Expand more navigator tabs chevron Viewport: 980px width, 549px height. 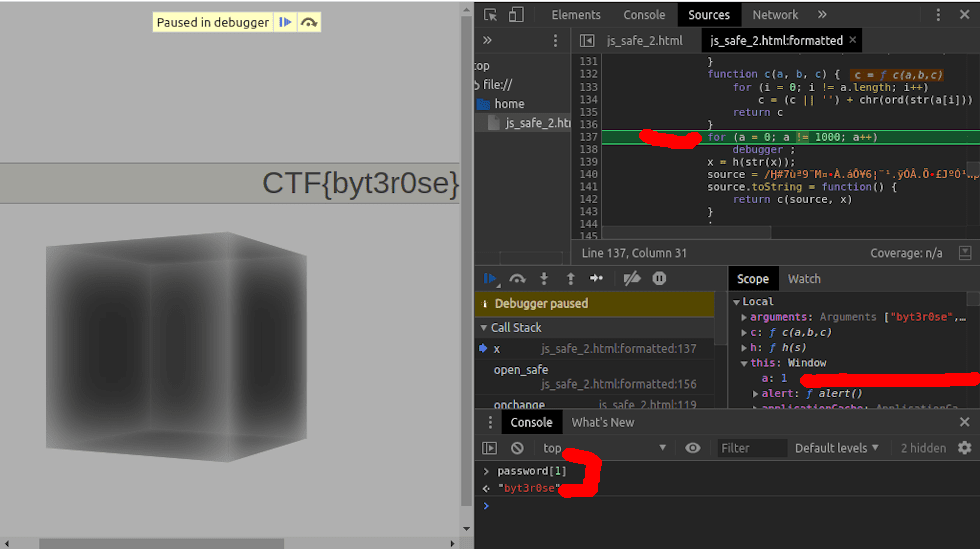click(487, 41)
